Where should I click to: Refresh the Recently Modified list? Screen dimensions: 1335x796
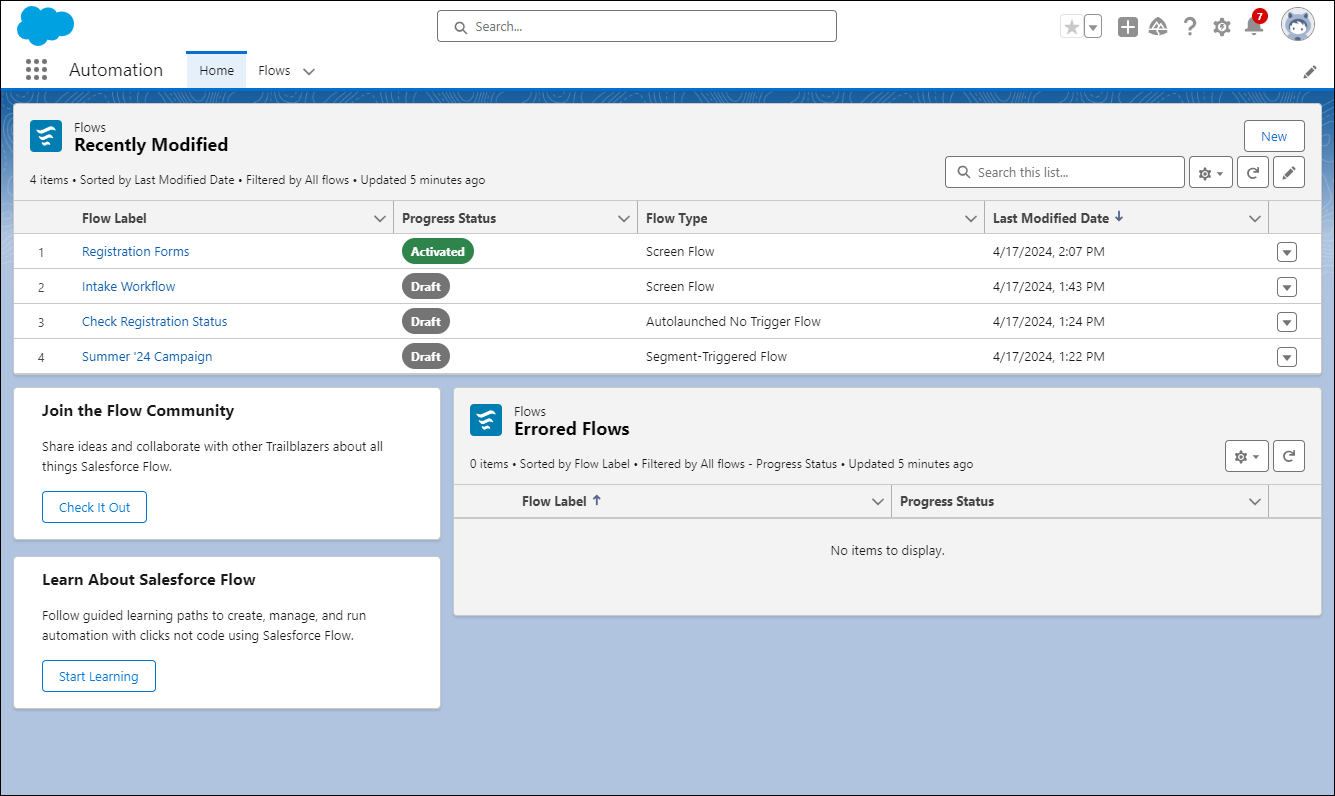(1253, 172)
